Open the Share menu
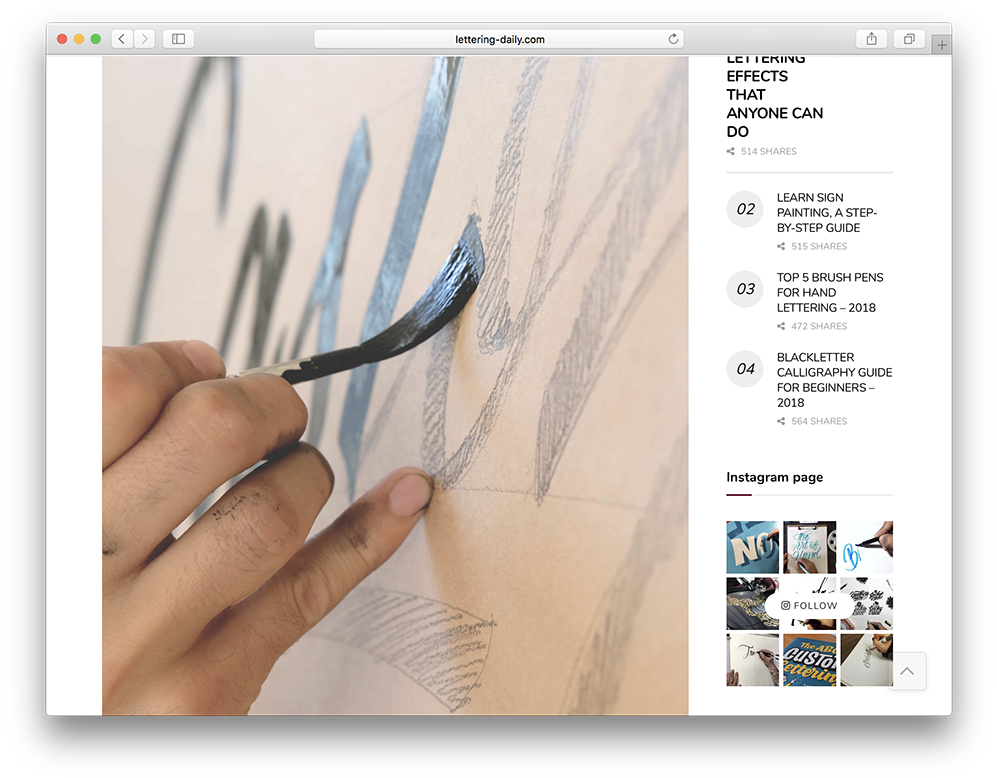Viewport: 997px width, 778px height. pyautogui.click(x=870, y=38)
